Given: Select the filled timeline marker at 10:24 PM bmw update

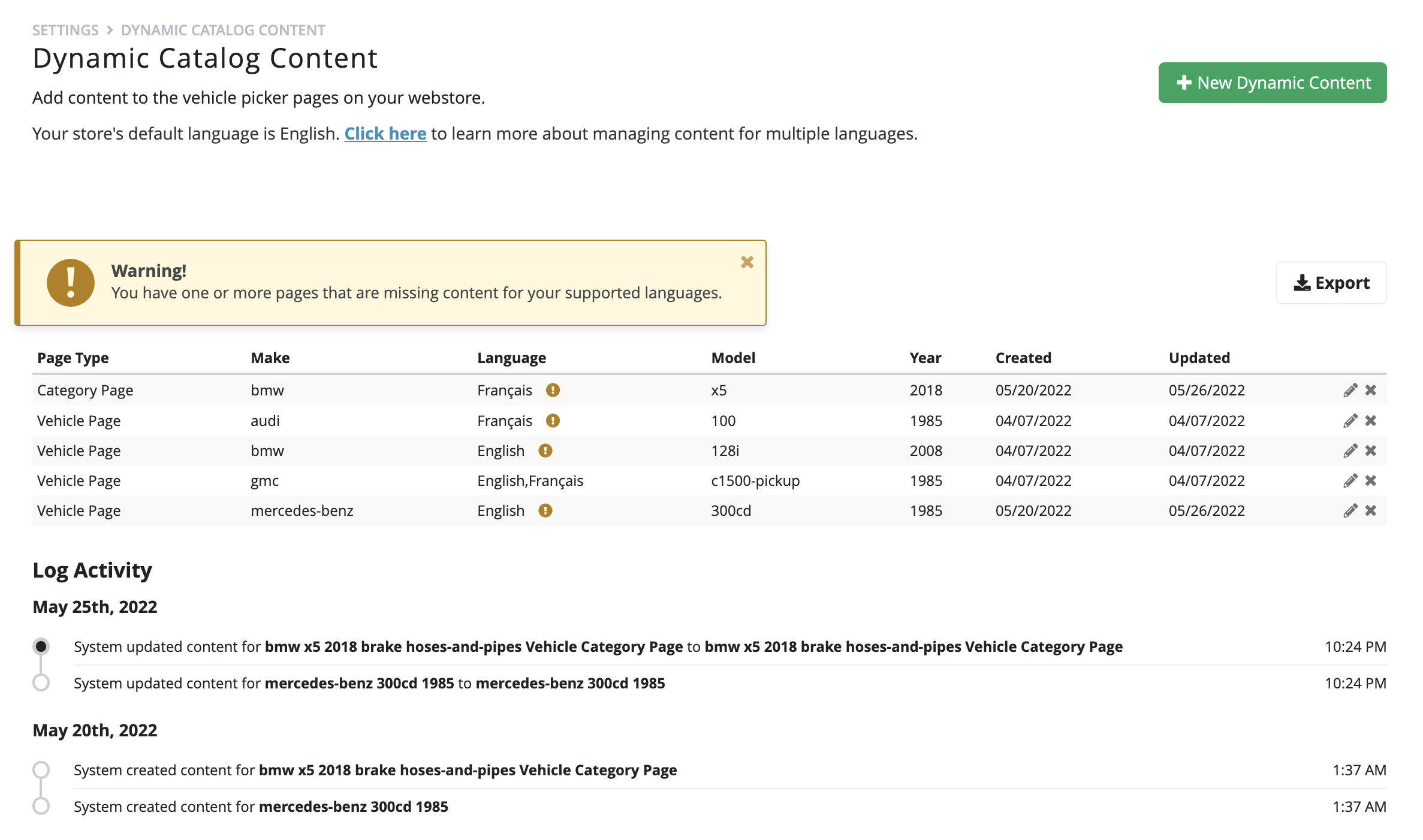Looking at the screenshot, I should click(41, 646).
